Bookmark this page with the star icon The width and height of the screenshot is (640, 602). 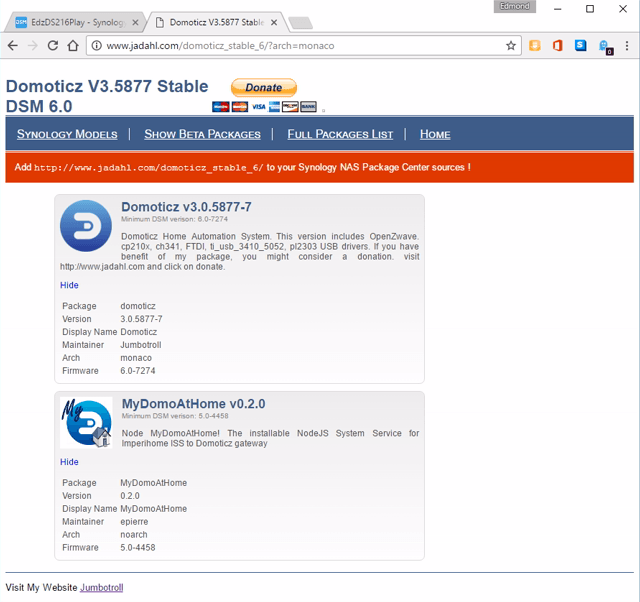pos(511,45)
